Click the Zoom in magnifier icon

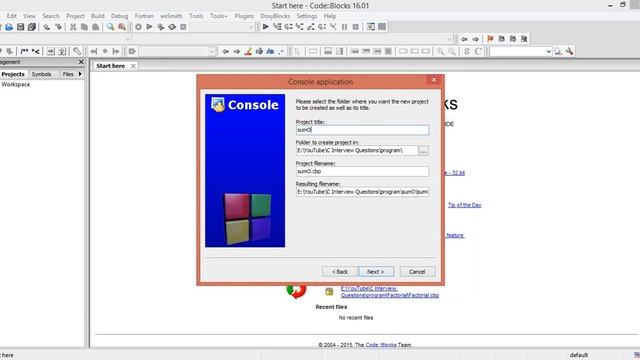pyautogui.click(x=440, y=51)
